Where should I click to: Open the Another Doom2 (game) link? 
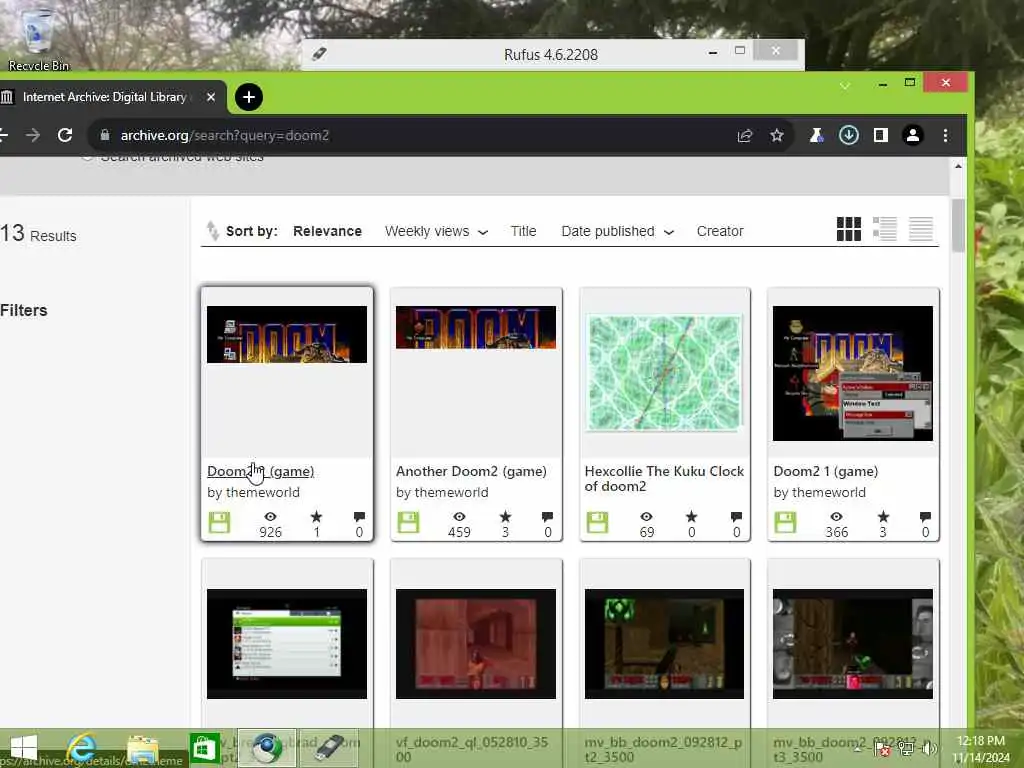(x=471, y=471)
